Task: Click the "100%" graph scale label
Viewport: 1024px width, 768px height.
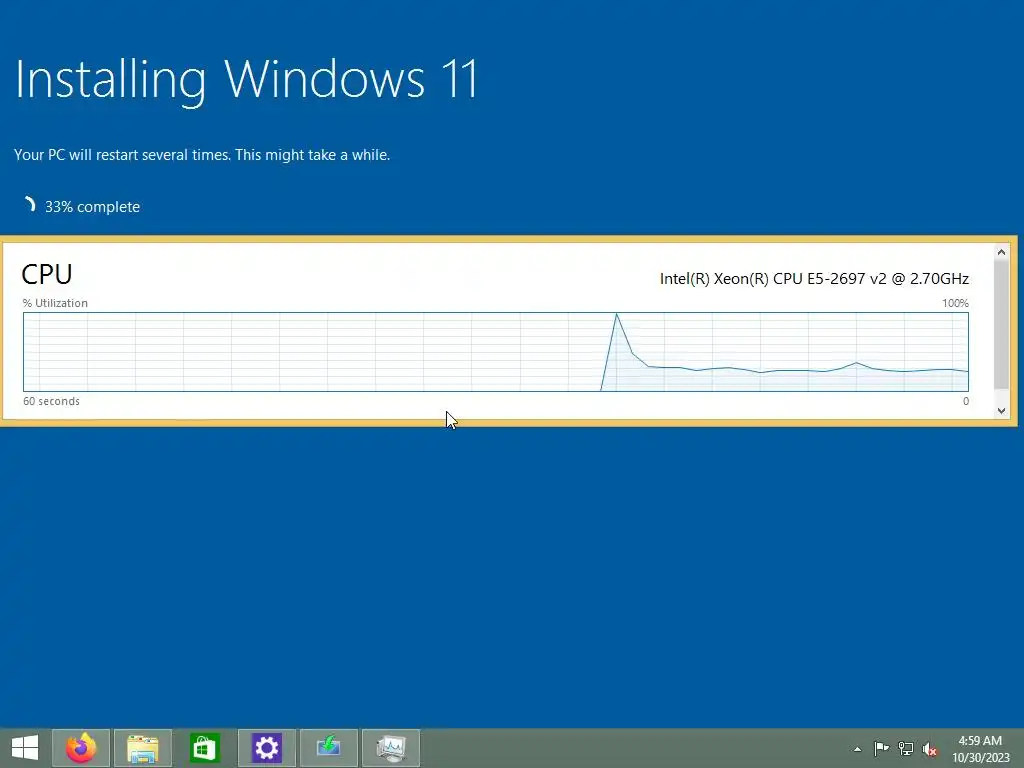Action: point(955,303)
